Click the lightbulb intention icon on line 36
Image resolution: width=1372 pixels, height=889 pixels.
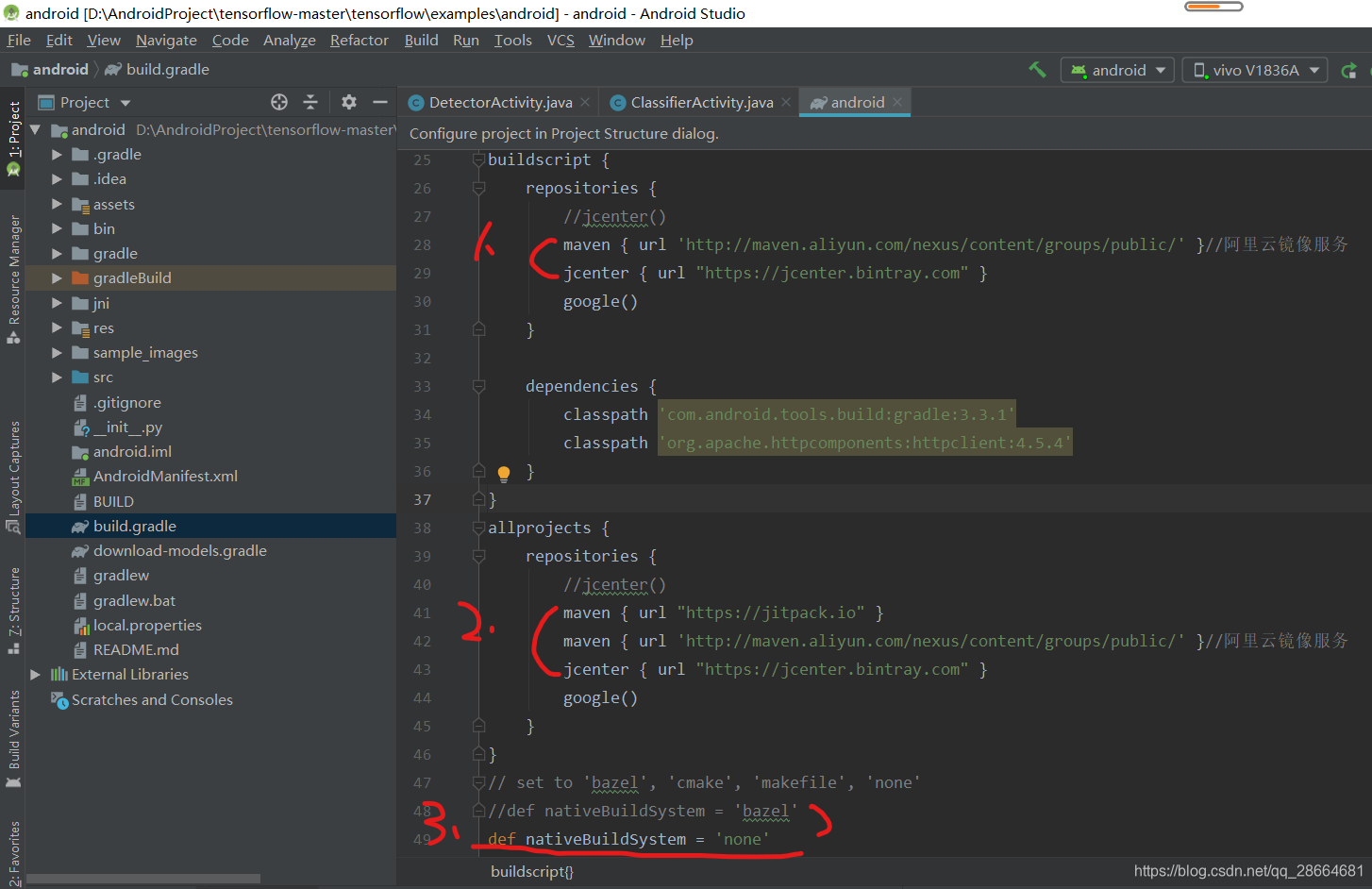pos(504,473)
